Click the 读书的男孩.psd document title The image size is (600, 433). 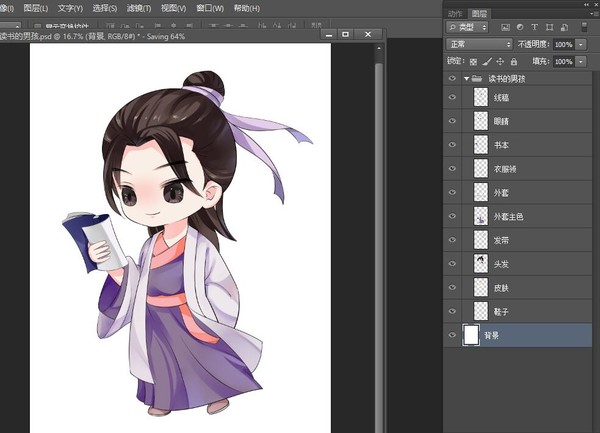click(92, 37)
